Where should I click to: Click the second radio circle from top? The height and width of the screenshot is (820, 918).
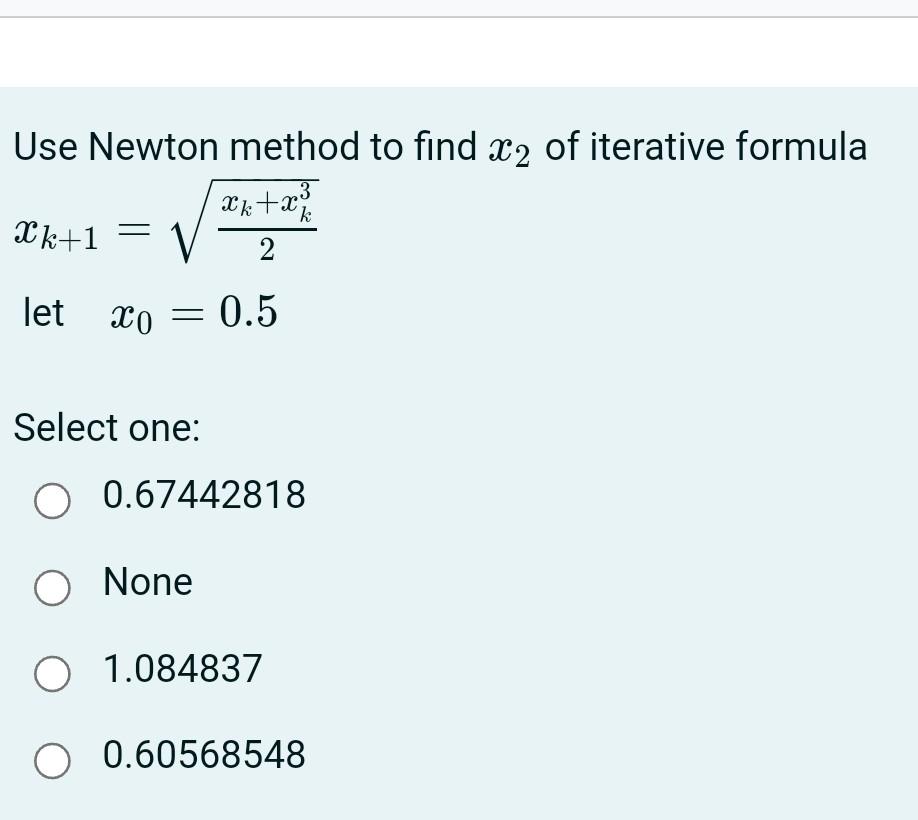click(x=52, y=590)
